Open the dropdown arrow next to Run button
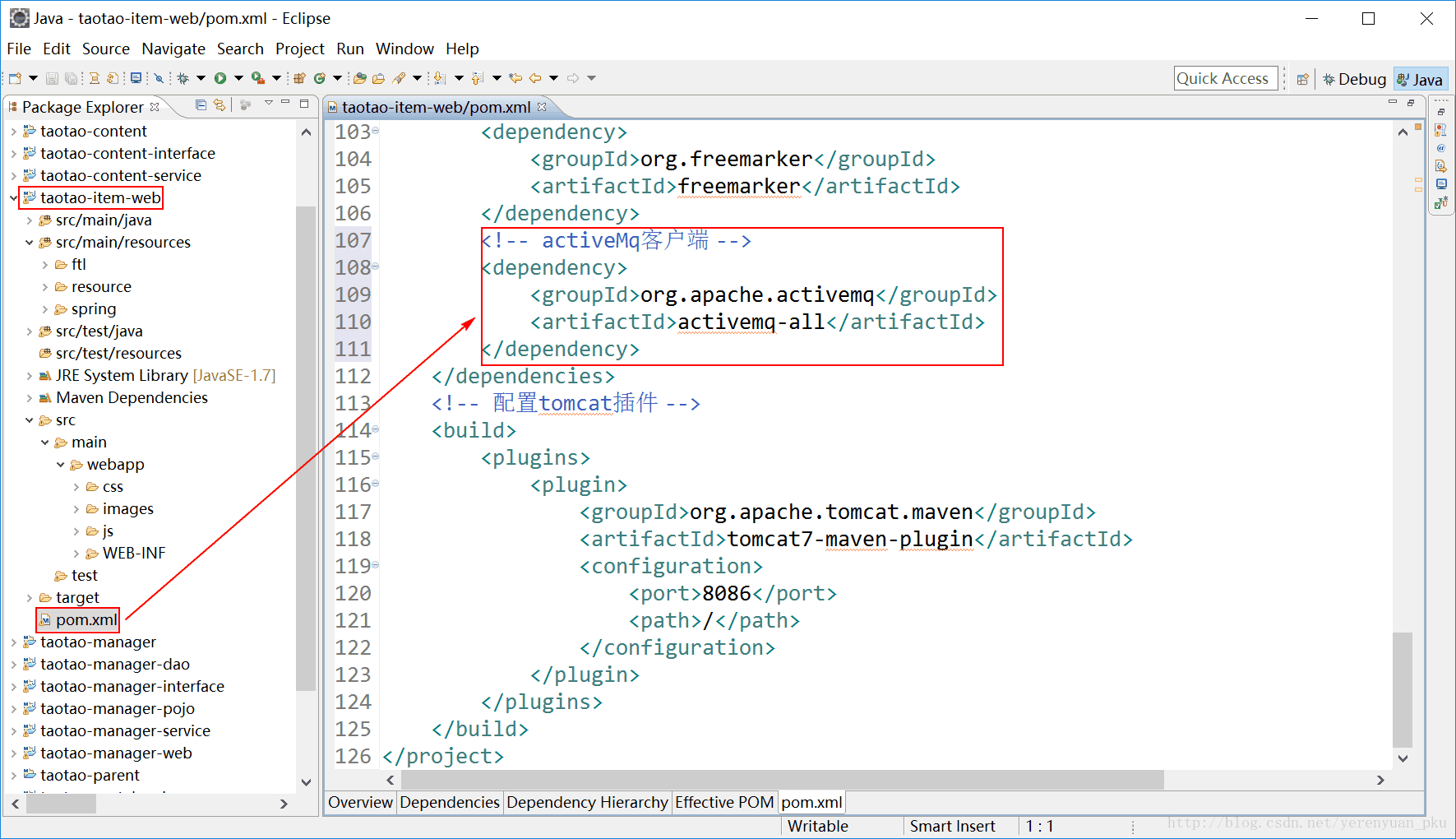 click(x=238, y=78)
